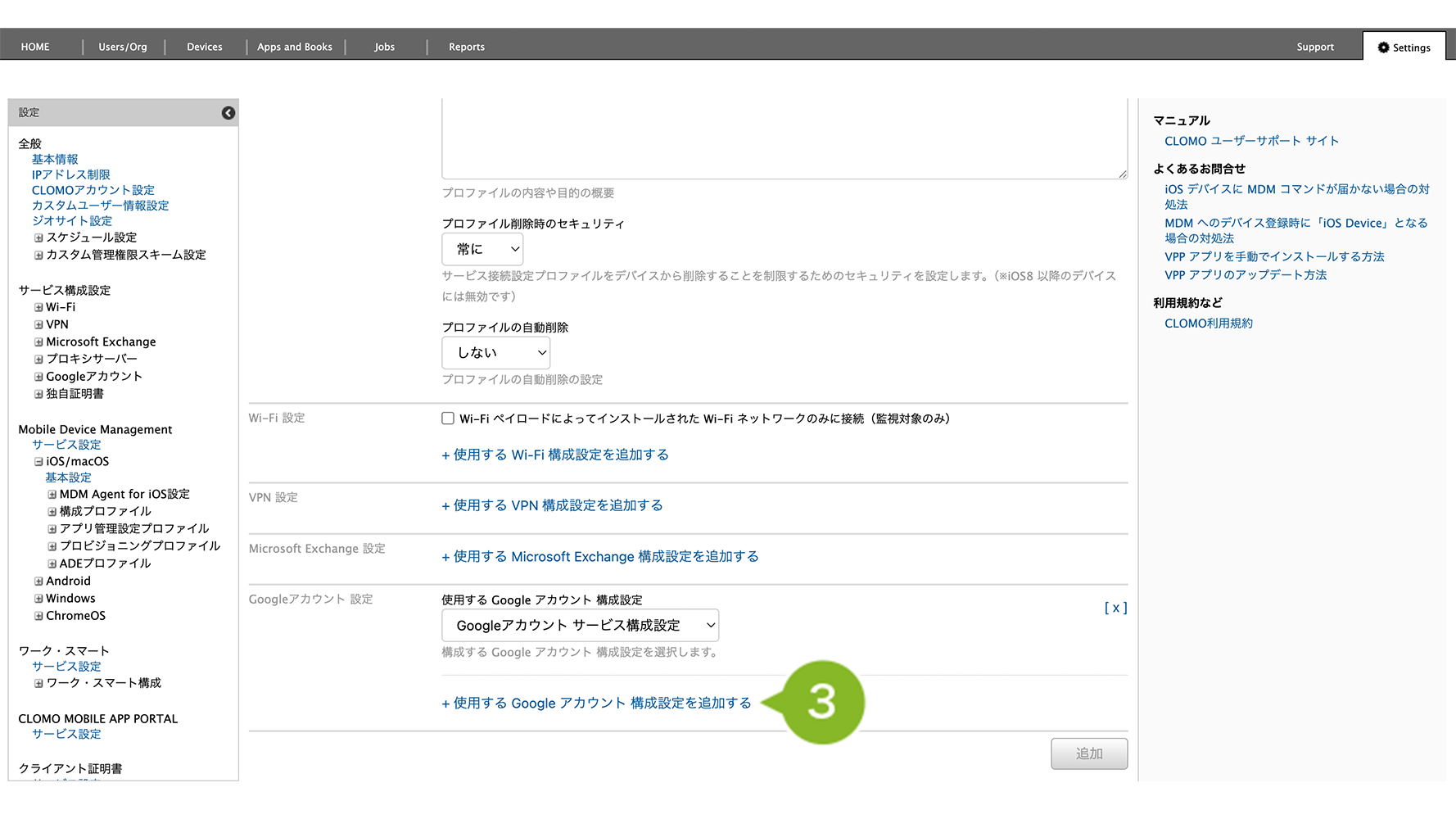
Task: Expand the Android tree node plus icon
Action: 38,581
